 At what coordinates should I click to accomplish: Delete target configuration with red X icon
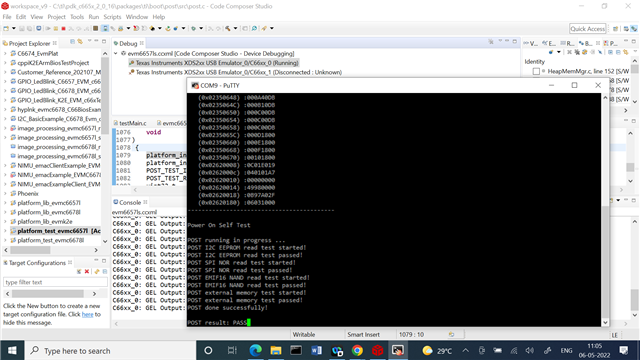click(x=87, y=271)
